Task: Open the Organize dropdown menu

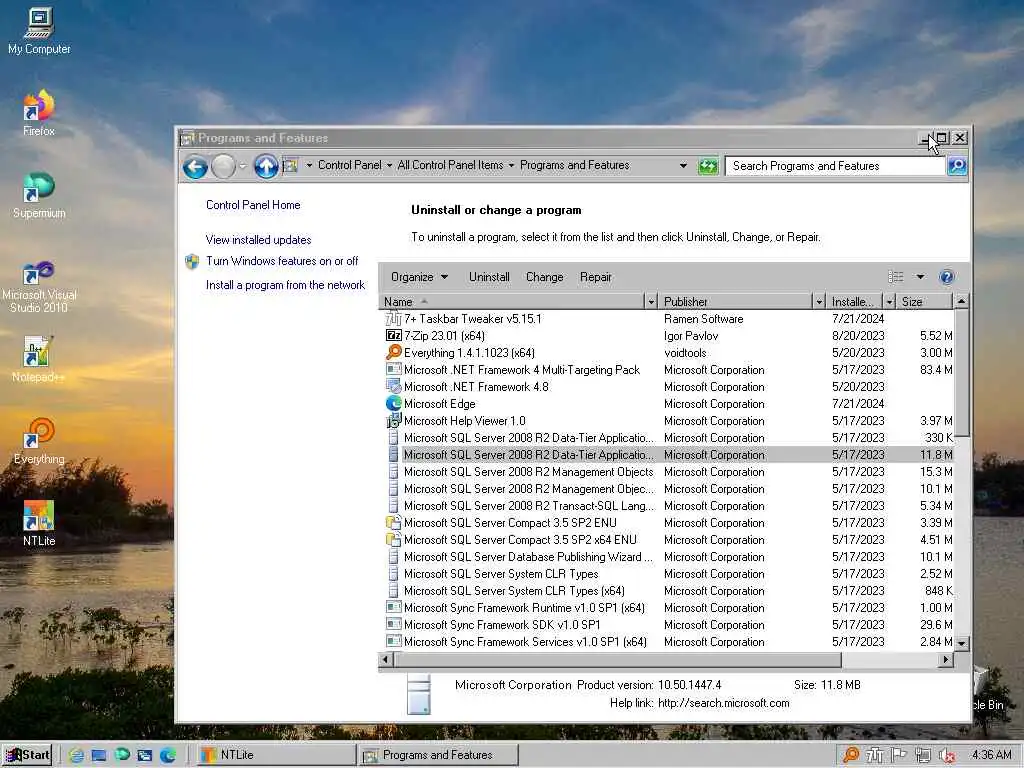Action: click(419, 277)
